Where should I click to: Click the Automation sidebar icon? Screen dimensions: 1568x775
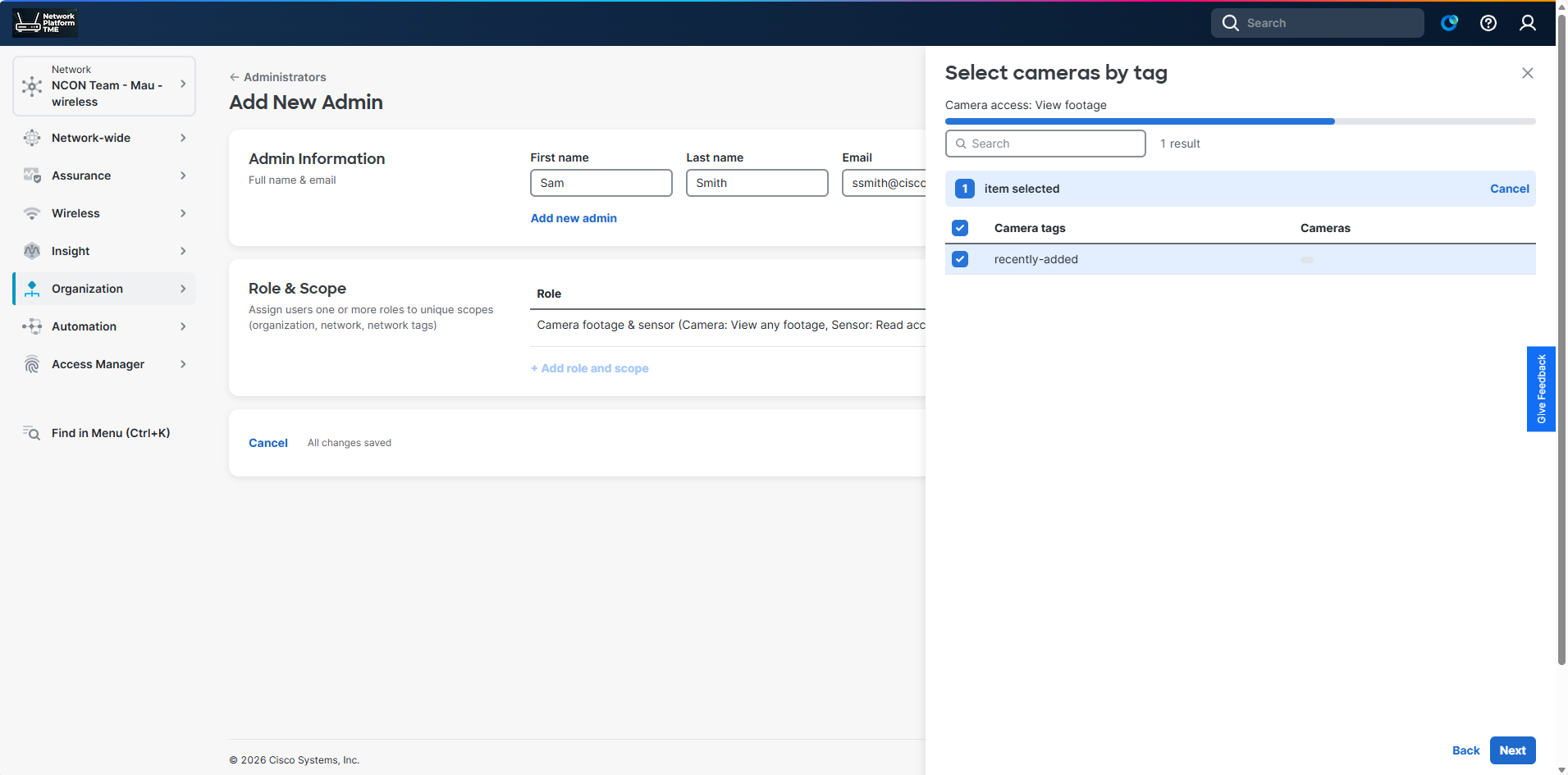(x=32, y=326)
